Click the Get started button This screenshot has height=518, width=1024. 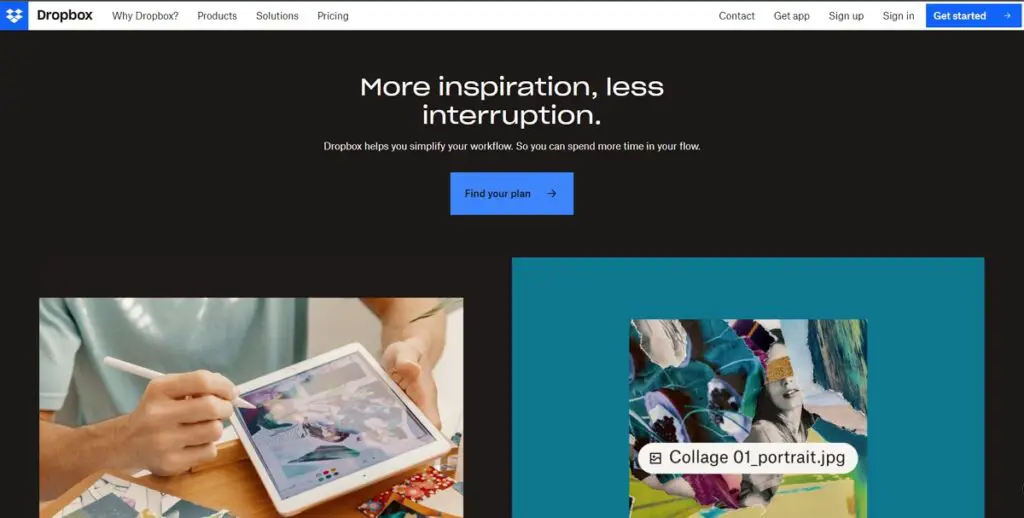(973, 16)
